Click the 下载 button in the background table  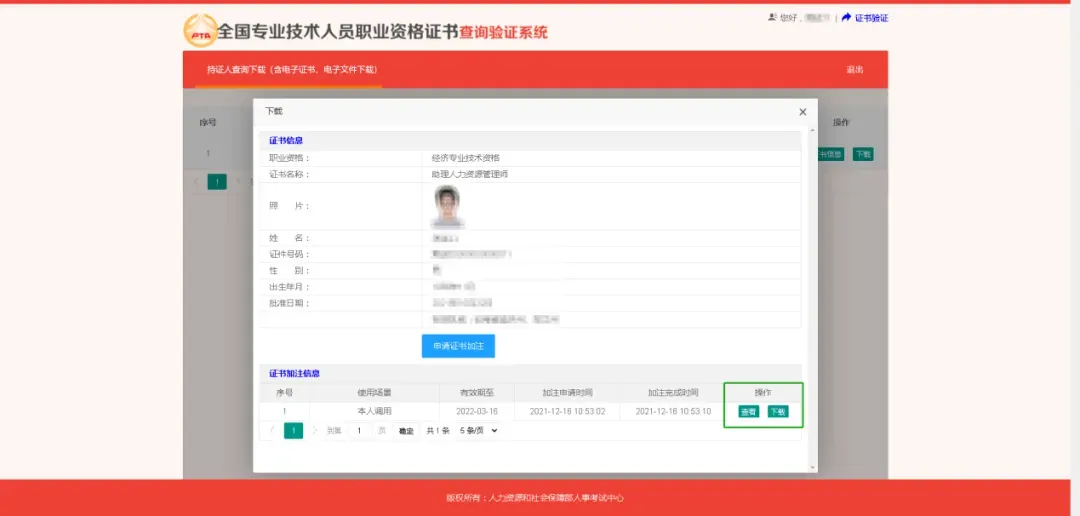[863, 154]
